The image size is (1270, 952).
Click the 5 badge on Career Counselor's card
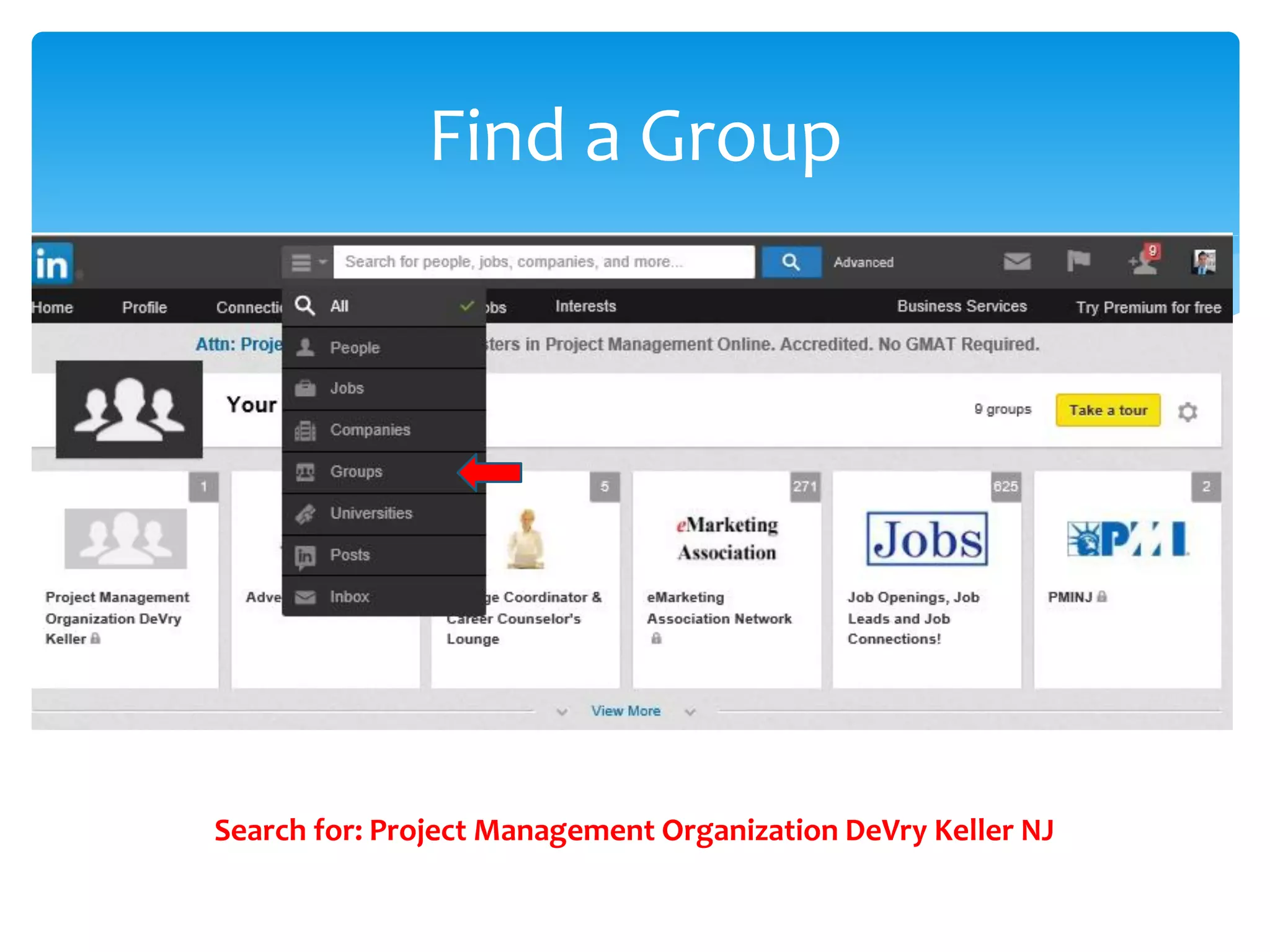pyautogui.click(x=605, y=487)
